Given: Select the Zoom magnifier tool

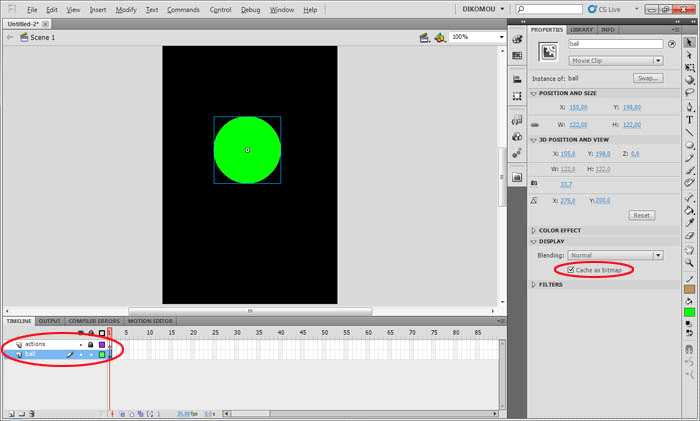Looking at the screenshot, I should pos(689,263).
